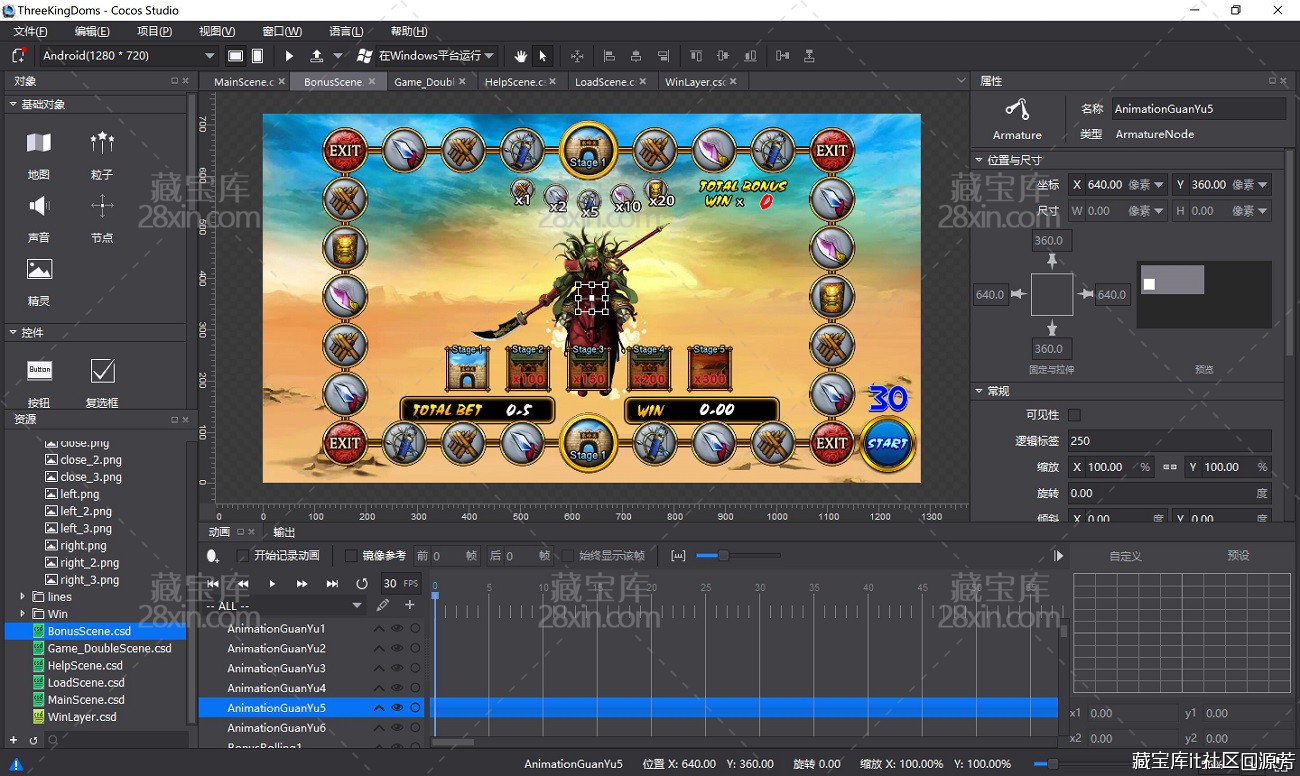Image resolution: width=1300 pixels, height=776 pixels.
Task: Toggle AnimationGuanYu3 eye visibility
Action: point(397,668)
